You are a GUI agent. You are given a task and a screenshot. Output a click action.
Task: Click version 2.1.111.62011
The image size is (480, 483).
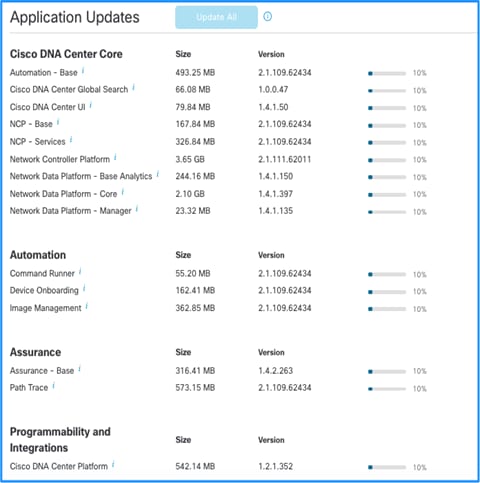tap(285, 159)
